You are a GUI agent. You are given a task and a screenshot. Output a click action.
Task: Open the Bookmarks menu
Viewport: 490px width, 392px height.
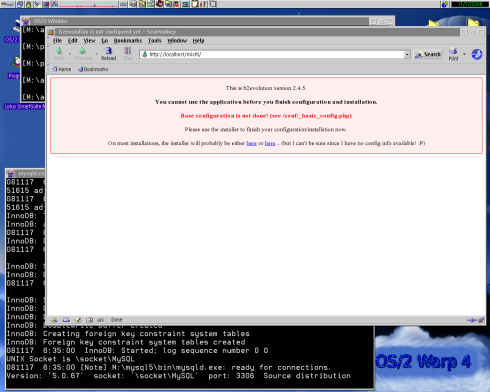[x=128, y=41]
